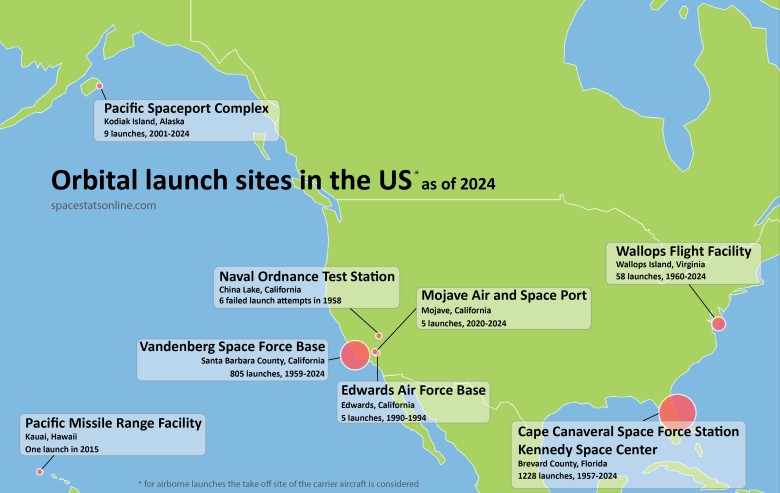This screenshot has height=493, width=780.
Task: Select the Cape Canaveral red circle marker
Action: point(677,411)
